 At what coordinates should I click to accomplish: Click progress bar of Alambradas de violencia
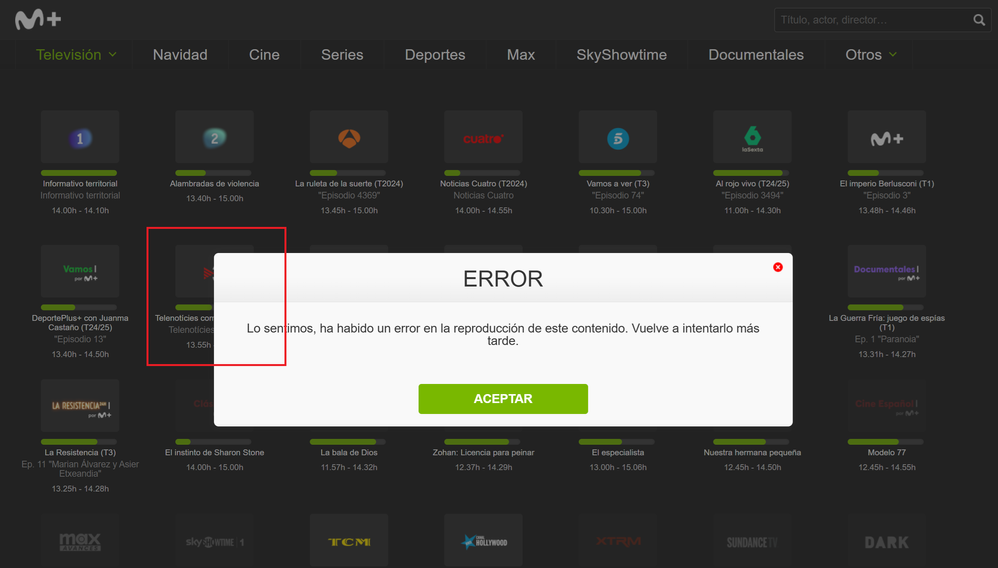[x=214, y=173]
